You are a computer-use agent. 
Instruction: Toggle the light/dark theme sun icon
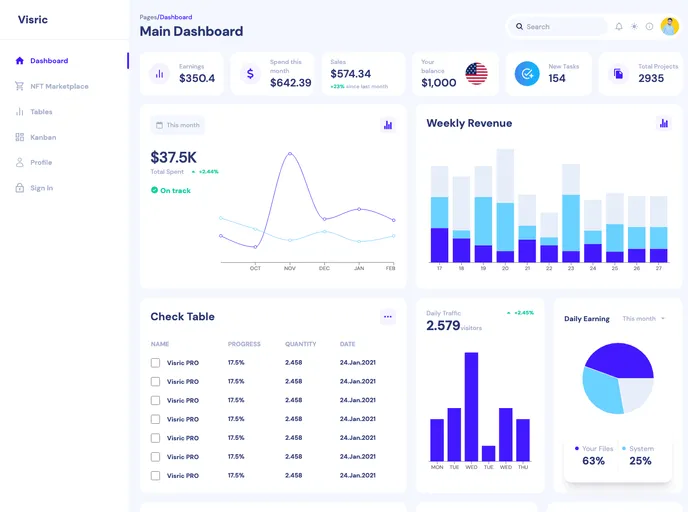[x=634, y=27]
